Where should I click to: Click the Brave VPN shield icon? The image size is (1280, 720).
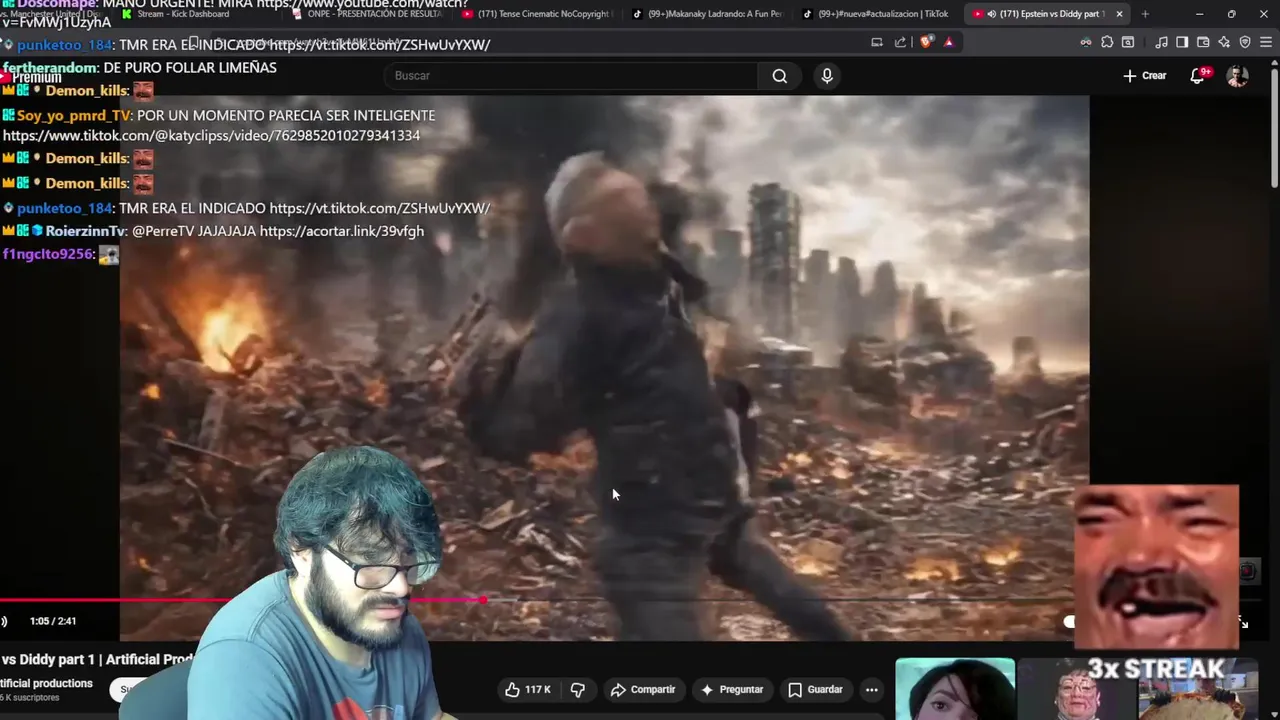point(1245,42)
